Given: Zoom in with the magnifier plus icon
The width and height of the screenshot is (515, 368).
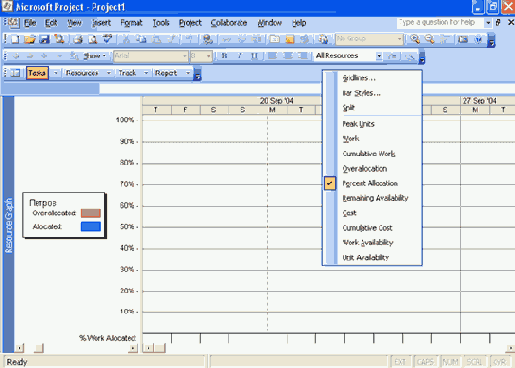Looking at the screenshot, I should pyautogui.click(x=415, y=39).
